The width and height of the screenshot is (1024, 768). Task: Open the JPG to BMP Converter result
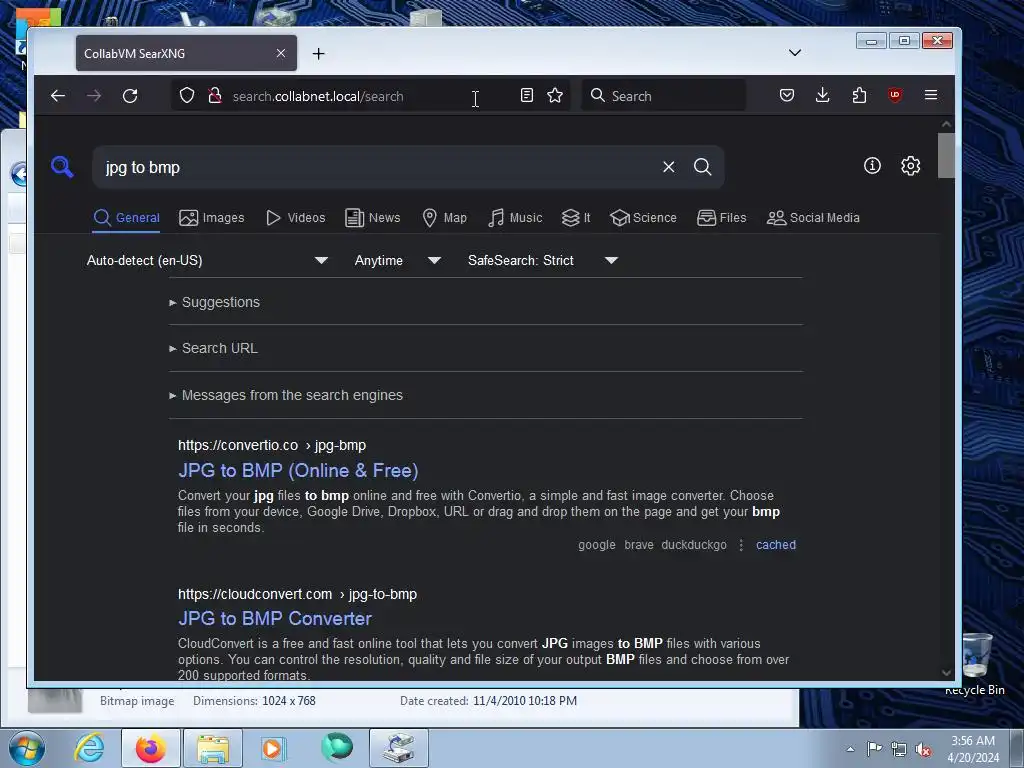[275, 618]
